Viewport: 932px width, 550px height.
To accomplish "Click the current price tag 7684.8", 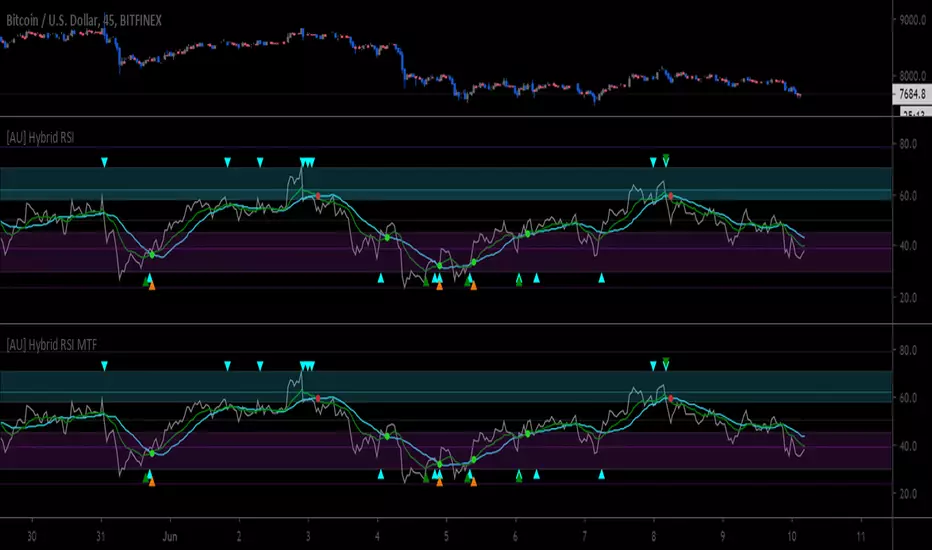I will (911, 95).
